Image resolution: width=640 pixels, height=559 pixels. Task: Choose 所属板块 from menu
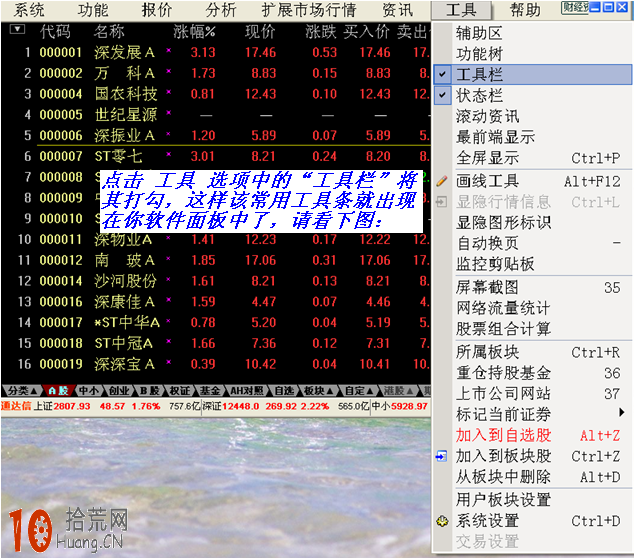pyautogui.click(x=533, y=352)
